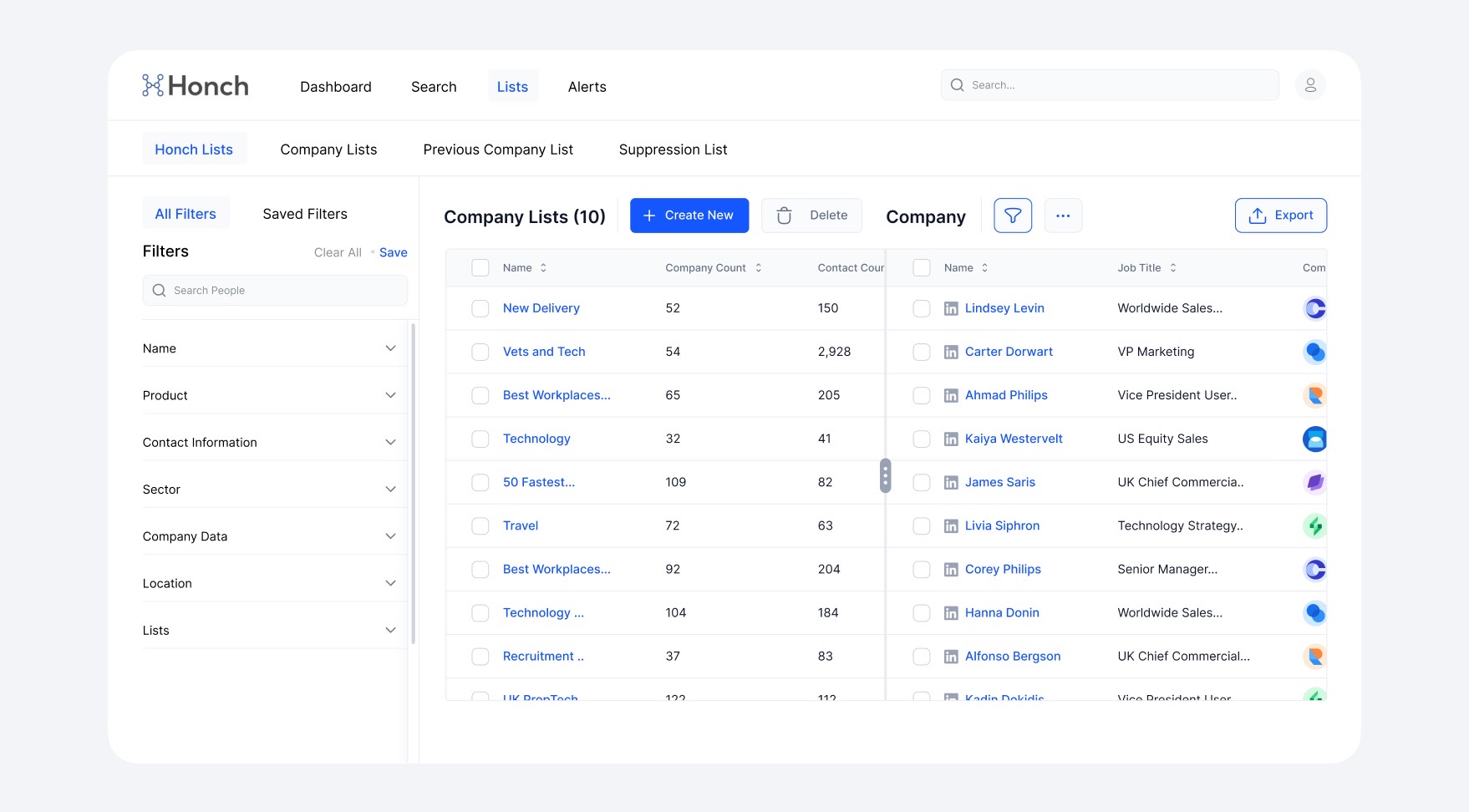Click the Search People input field

(x=275, y=291)
